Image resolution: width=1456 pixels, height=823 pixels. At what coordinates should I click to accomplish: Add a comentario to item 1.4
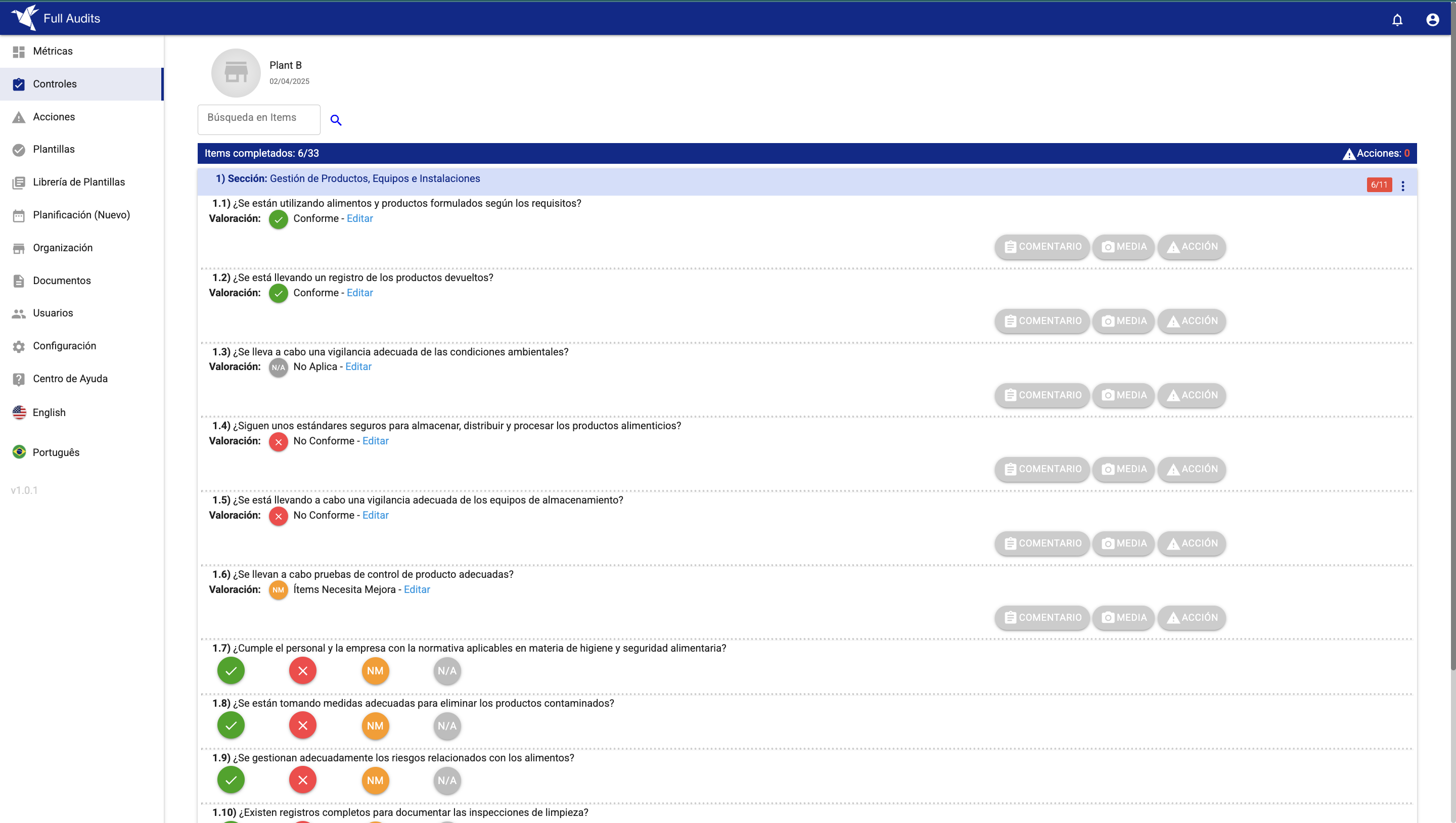click(x=1041, y=469)
